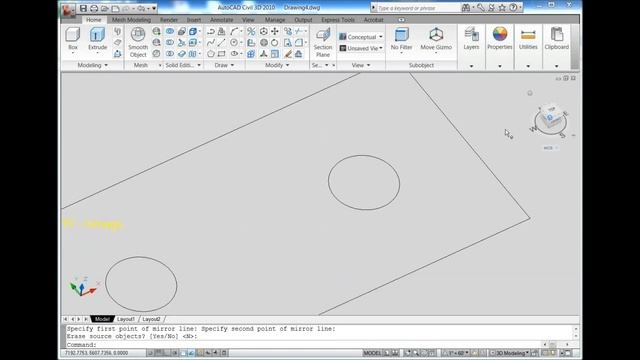The width and height of the screenshot is (640, 360).
Task: Expand the Layers panel arrow
Action: click(x=471, y=66)
